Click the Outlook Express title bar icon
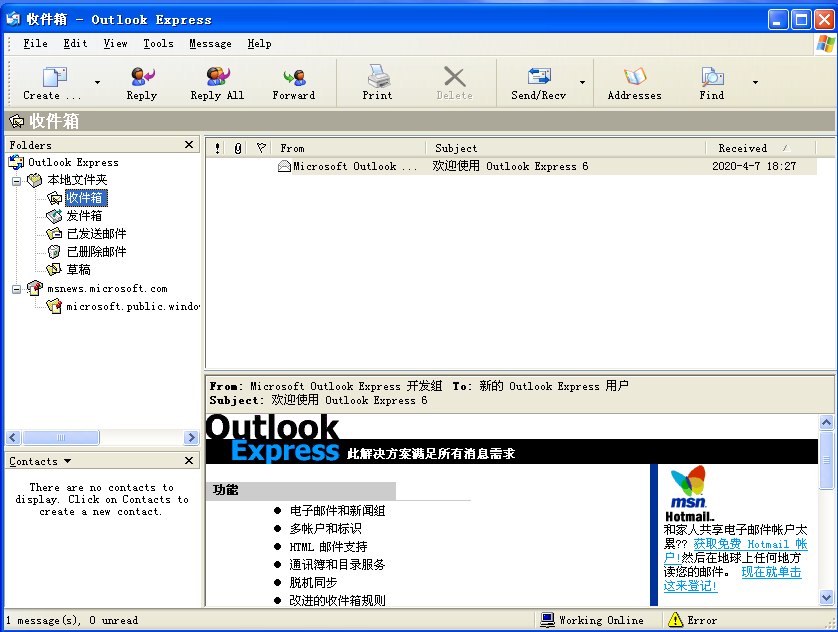Image resolution: width=838 pixels, height=632 pixels. click(x=13, y=19)
